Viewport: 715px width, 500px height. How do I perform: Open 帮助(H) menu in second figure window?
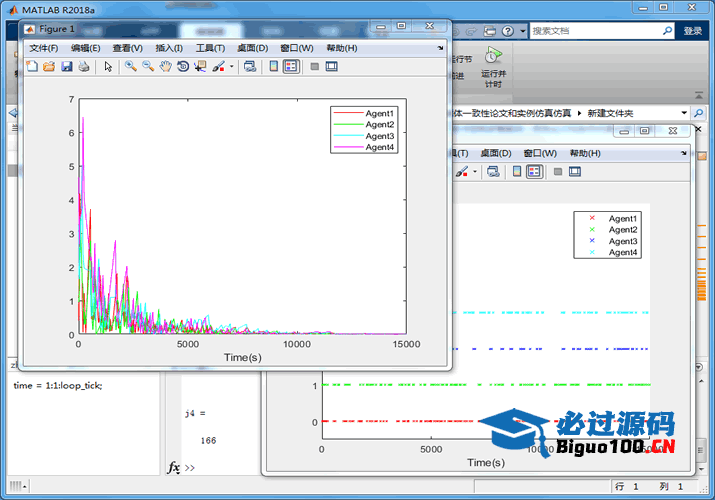tap(585, 153)
